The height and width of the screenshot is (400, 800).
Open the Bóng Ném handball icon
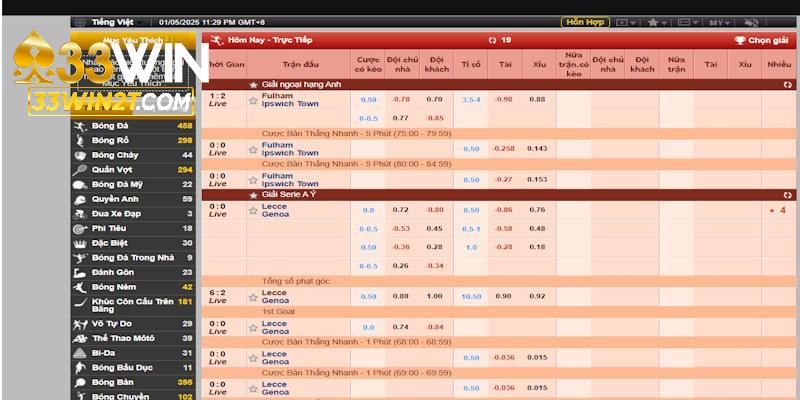coord(80,287)
